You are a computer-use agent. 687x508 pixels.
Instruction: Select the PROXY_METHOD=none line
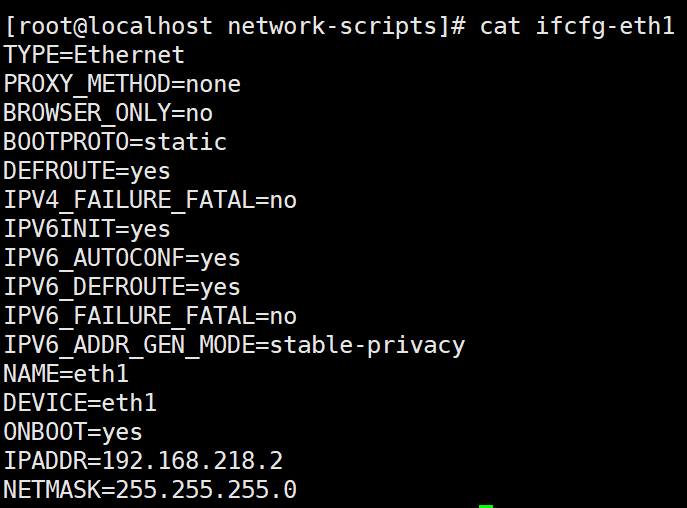122,84
